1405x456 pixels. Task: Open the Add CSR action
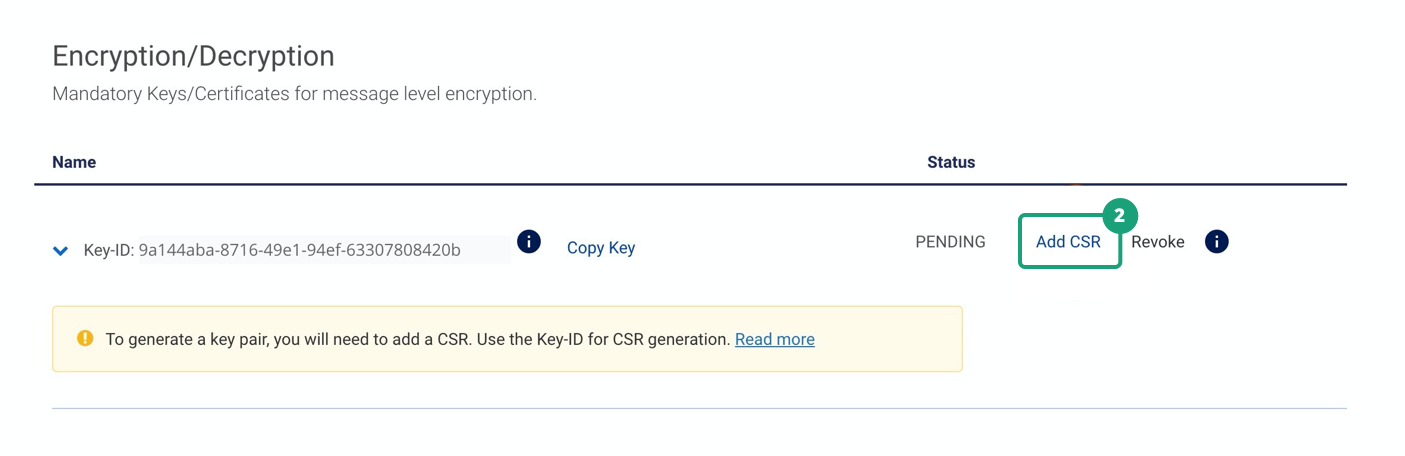pos(1069,242)
